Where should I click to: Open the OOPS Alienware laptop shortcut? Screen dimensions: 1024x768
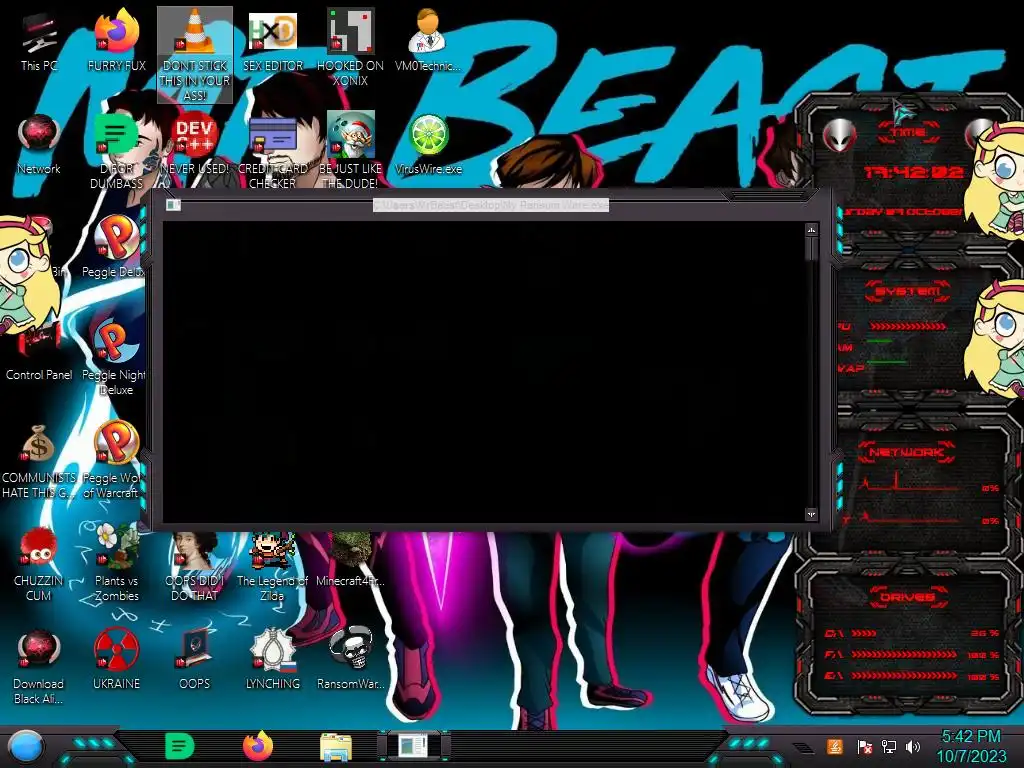coord(195,660)
